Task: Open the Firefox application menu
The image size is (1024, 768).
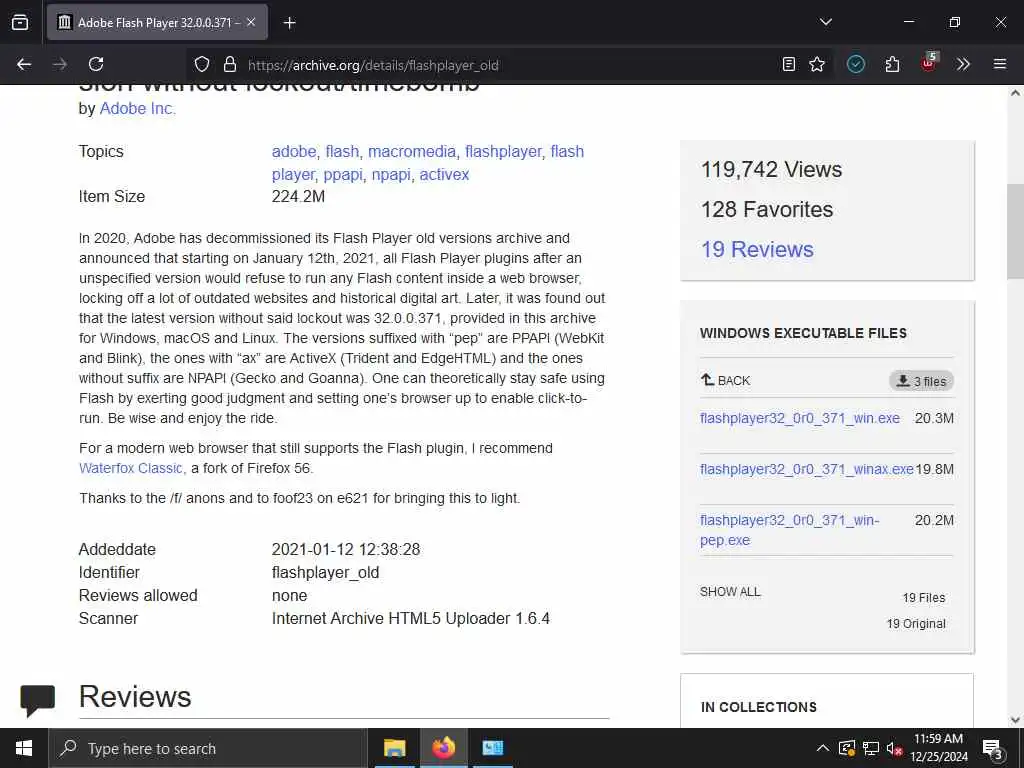Action: [999, 64]
